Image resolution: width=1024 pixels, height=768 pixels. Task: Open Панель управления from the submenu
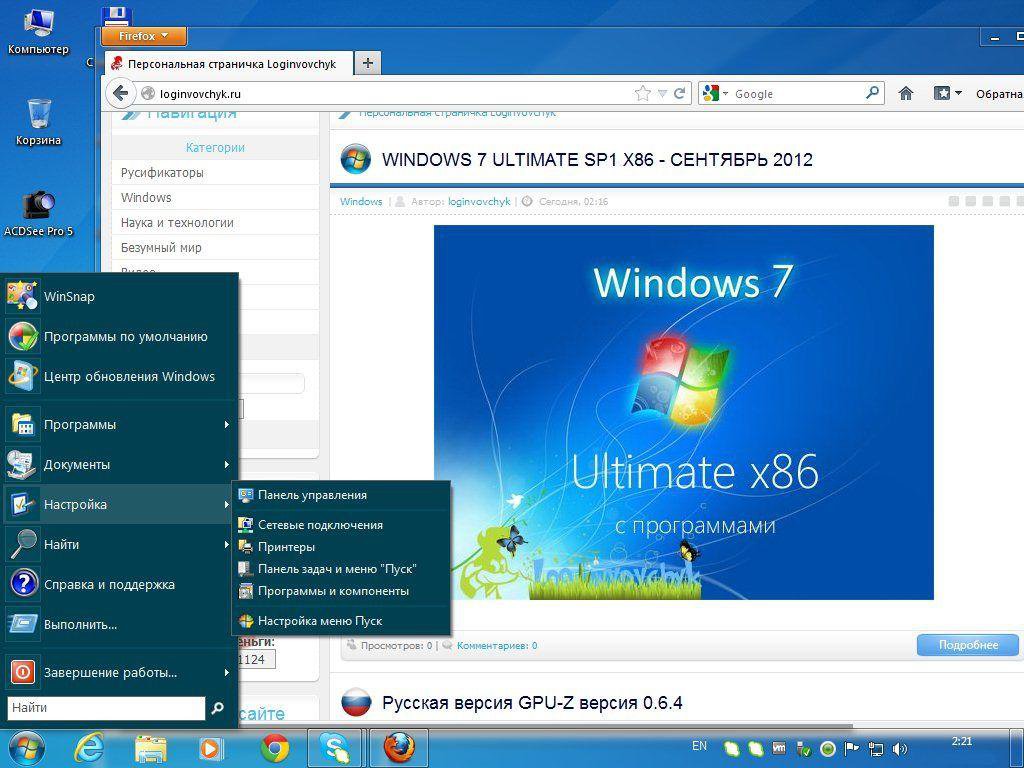342,495
